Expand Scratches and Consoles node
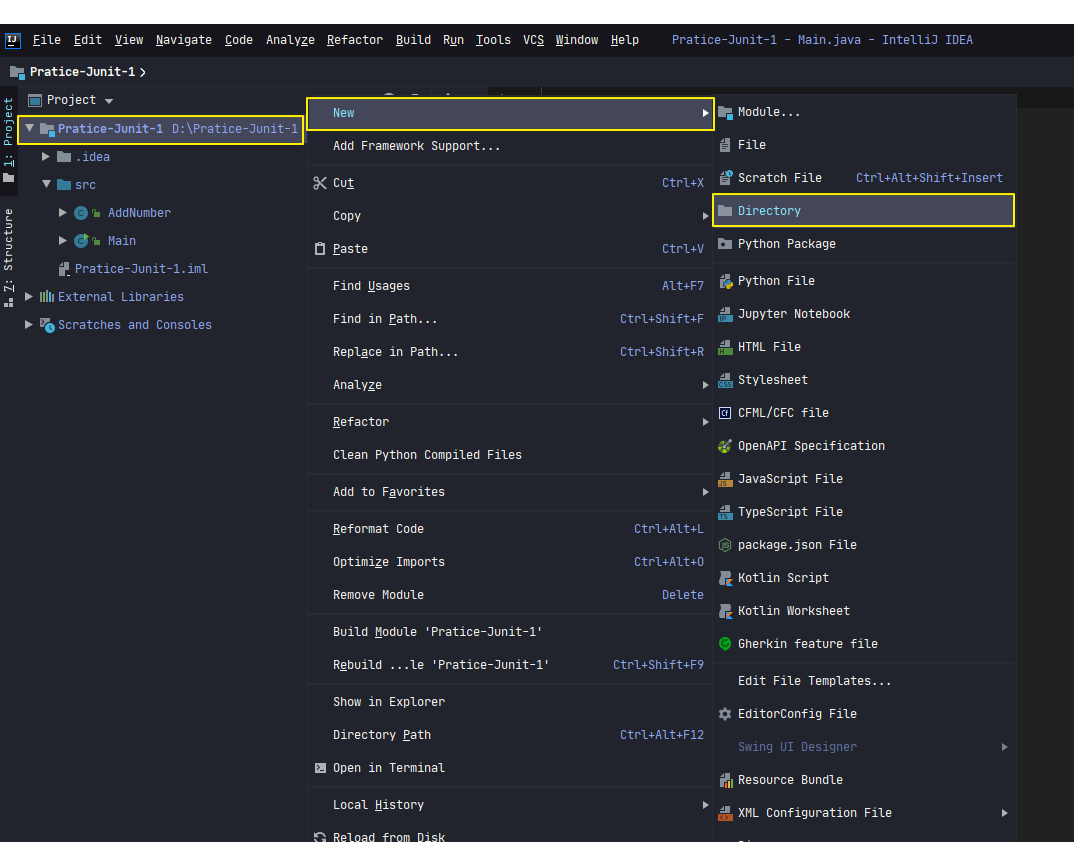This screenshot has width=1074, height=842. coord(29,325)
